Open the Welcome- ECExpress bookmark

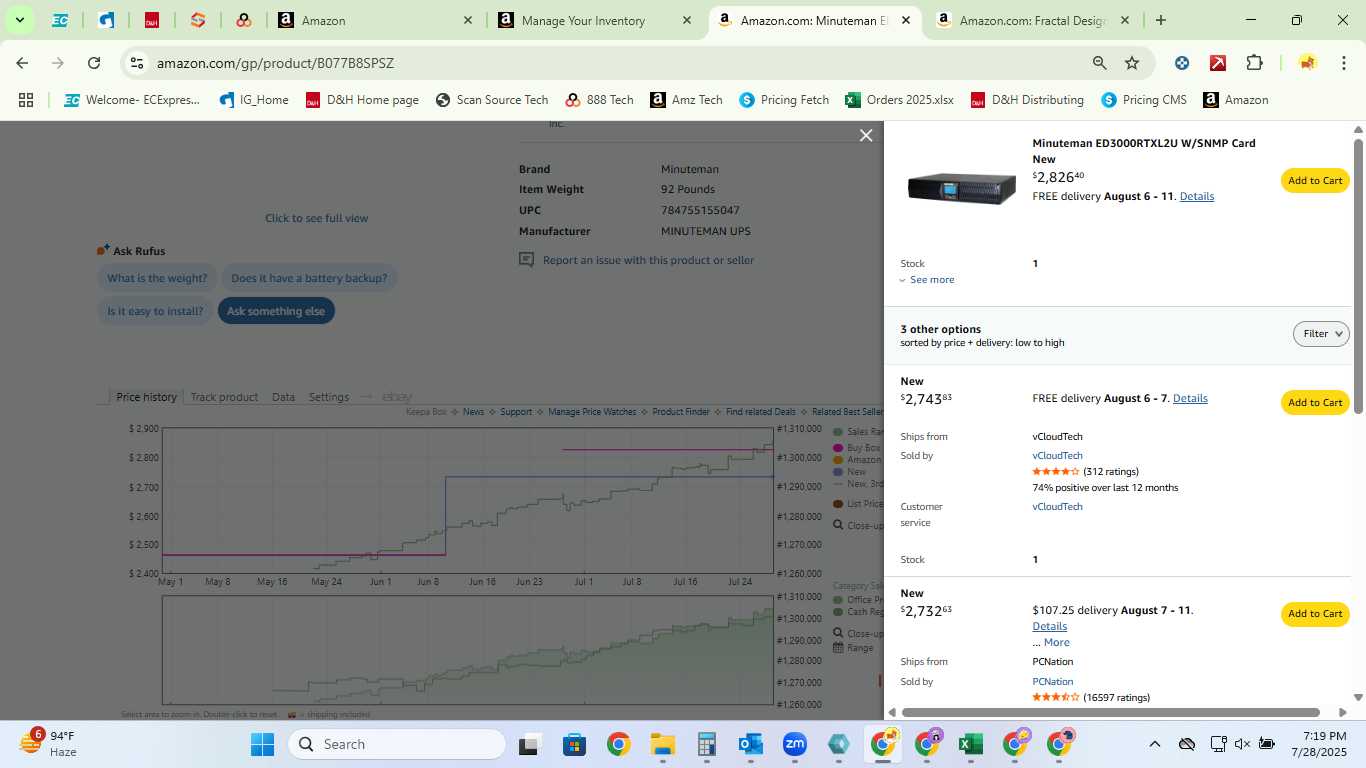[132, 100]
